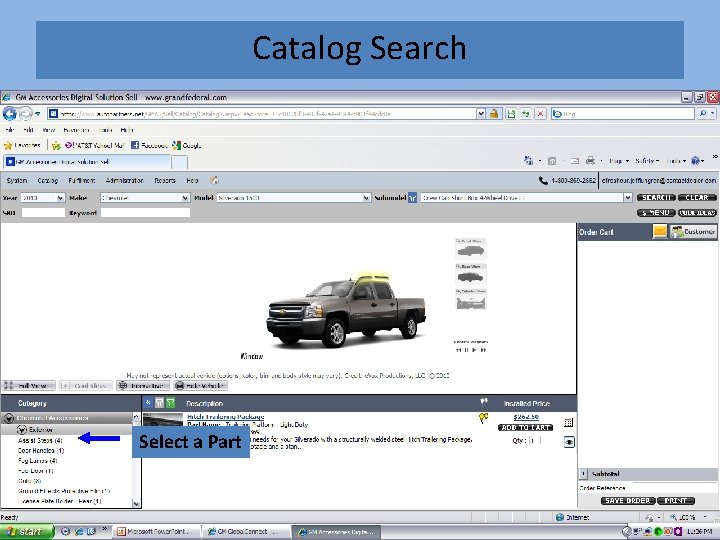This screenshot has height=540, width=720.
Task: Open the Hitch Trailering Package link
Action: [x=225, y=416]
